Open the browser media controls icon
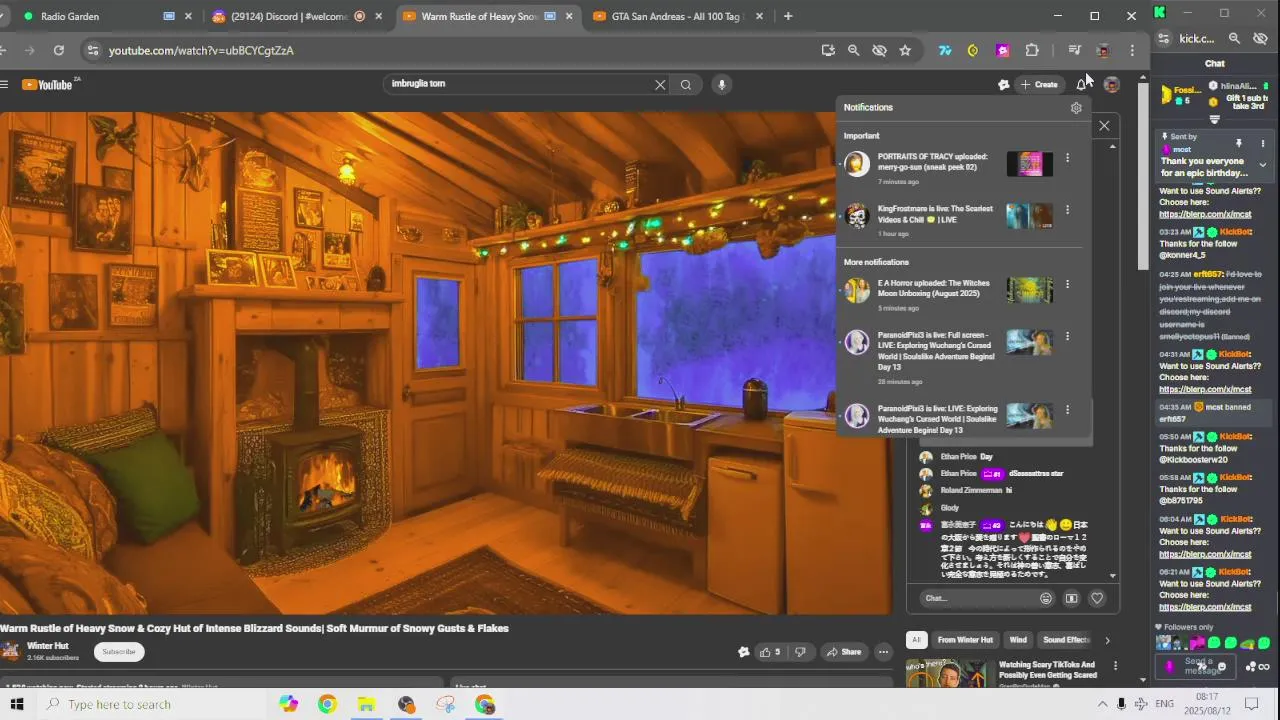The height and width of the screenshot is (720, 1280). (x=1074, y=50)
